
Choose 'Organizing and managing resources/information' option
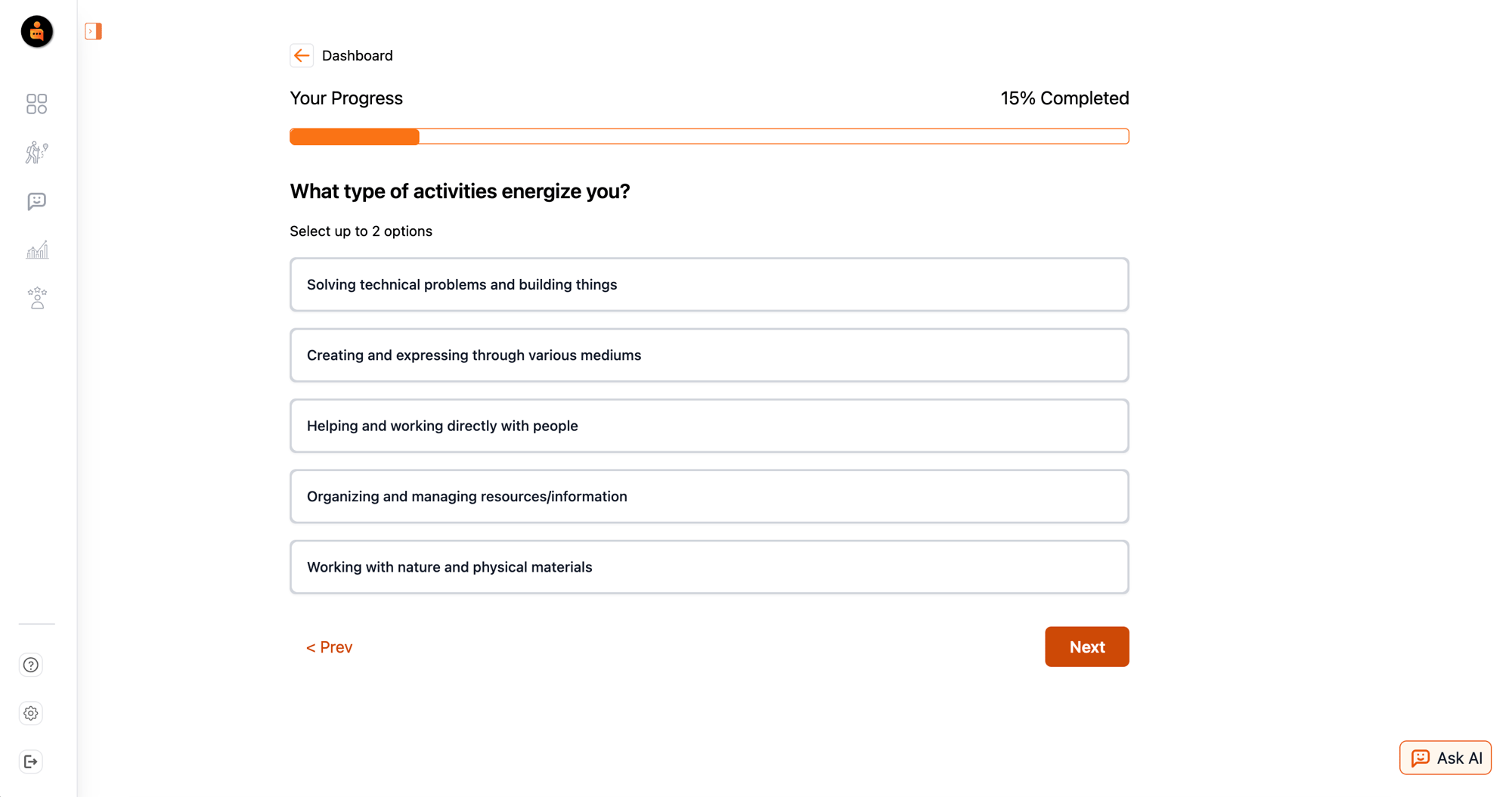point(708,497)
